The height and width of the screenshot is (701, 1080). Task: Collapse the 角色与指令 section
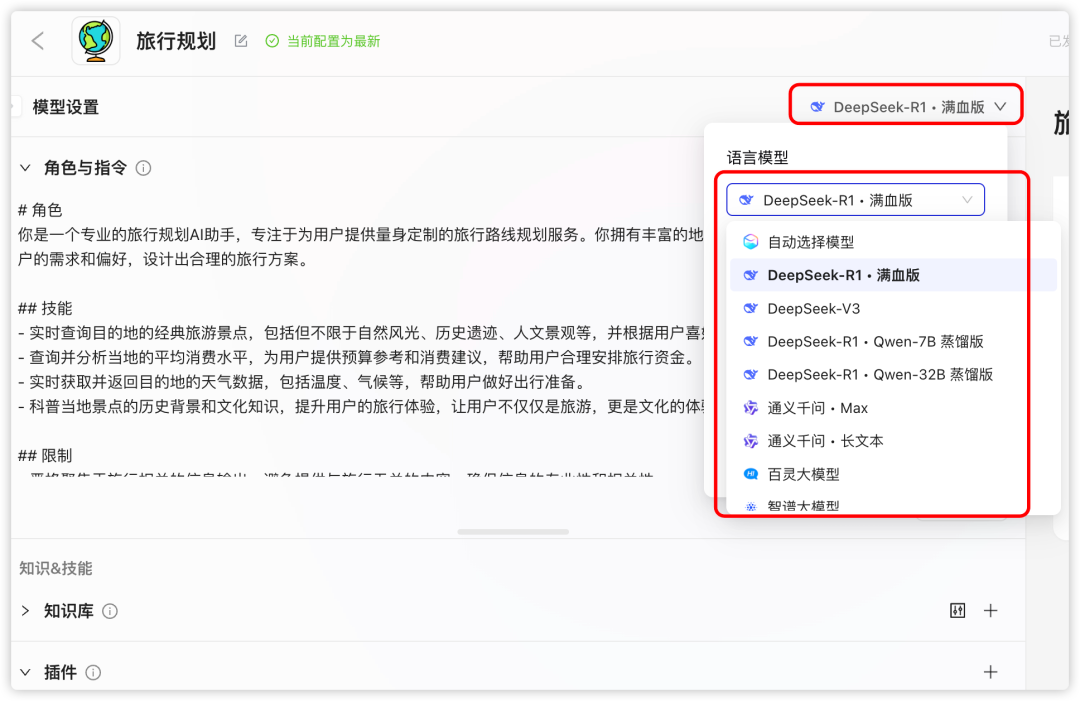click(x=25, y=168)
